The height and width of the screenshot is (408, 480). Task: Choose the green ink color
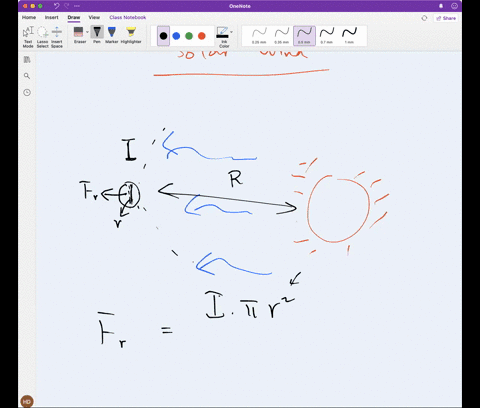point(189,36)
